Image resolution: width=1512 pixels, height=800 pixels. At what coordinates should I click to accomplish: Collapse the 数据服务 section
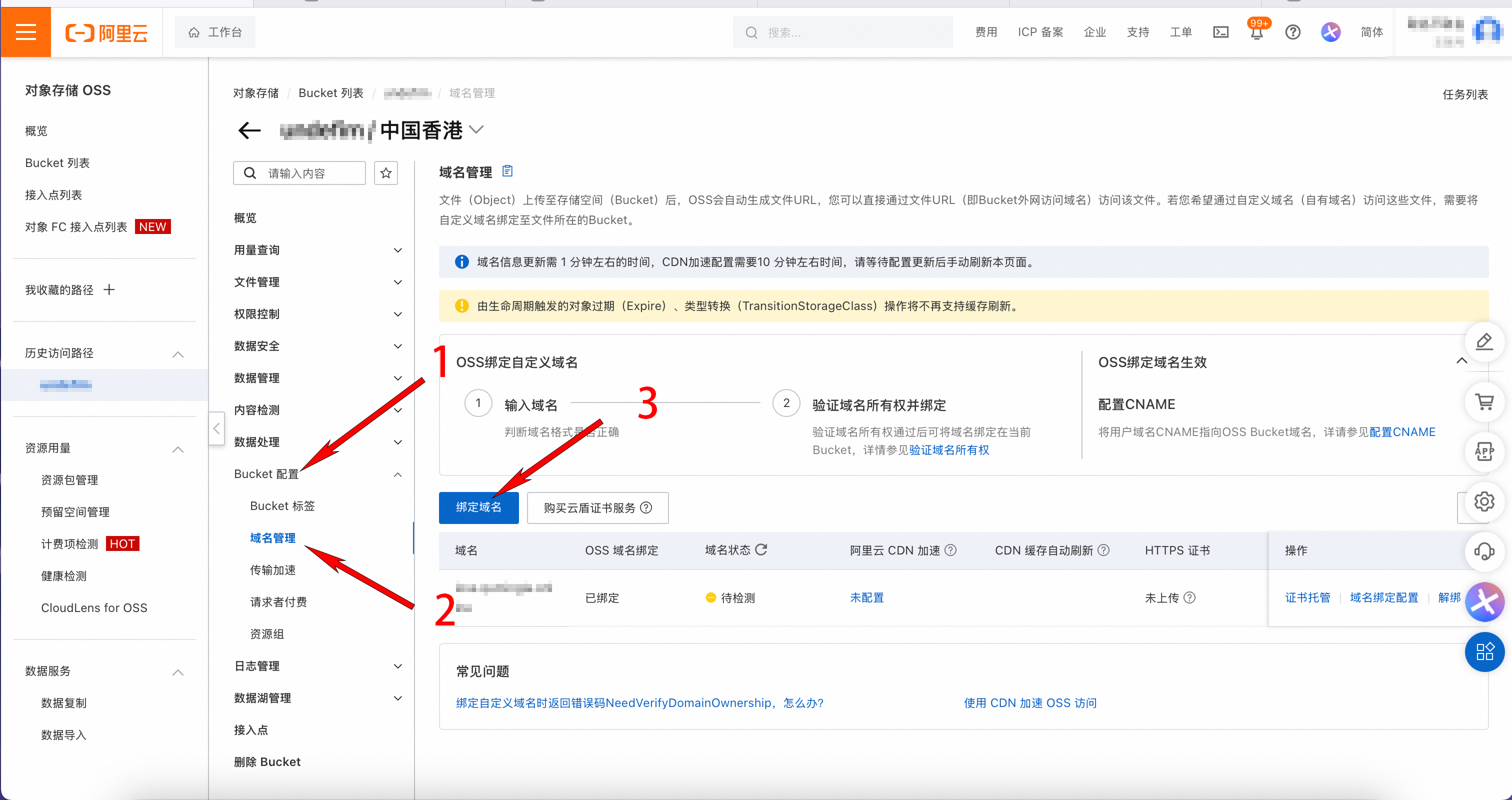pyautogui.click(x=178, y=672)
